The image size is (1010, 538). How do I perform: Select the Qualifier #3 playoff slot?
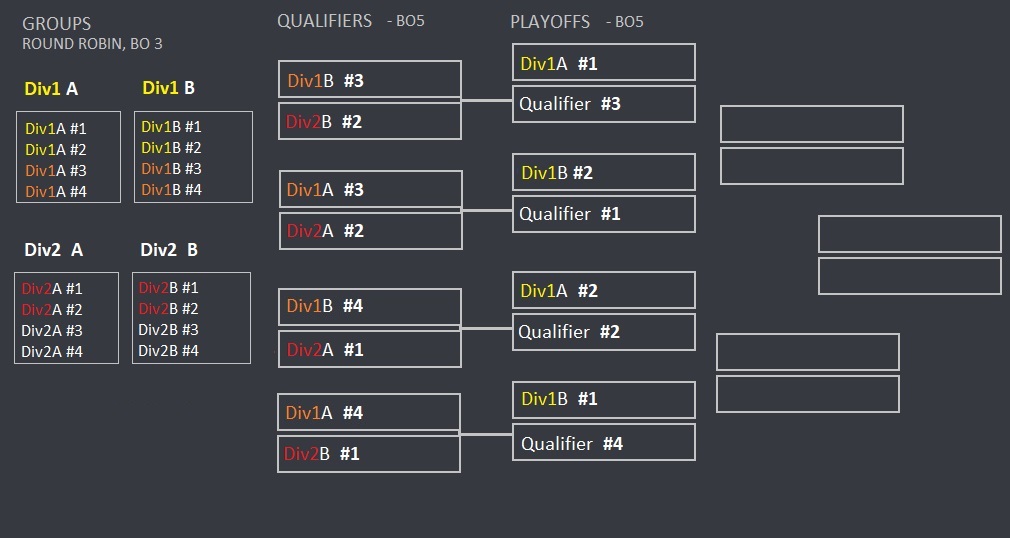point(603,104)
